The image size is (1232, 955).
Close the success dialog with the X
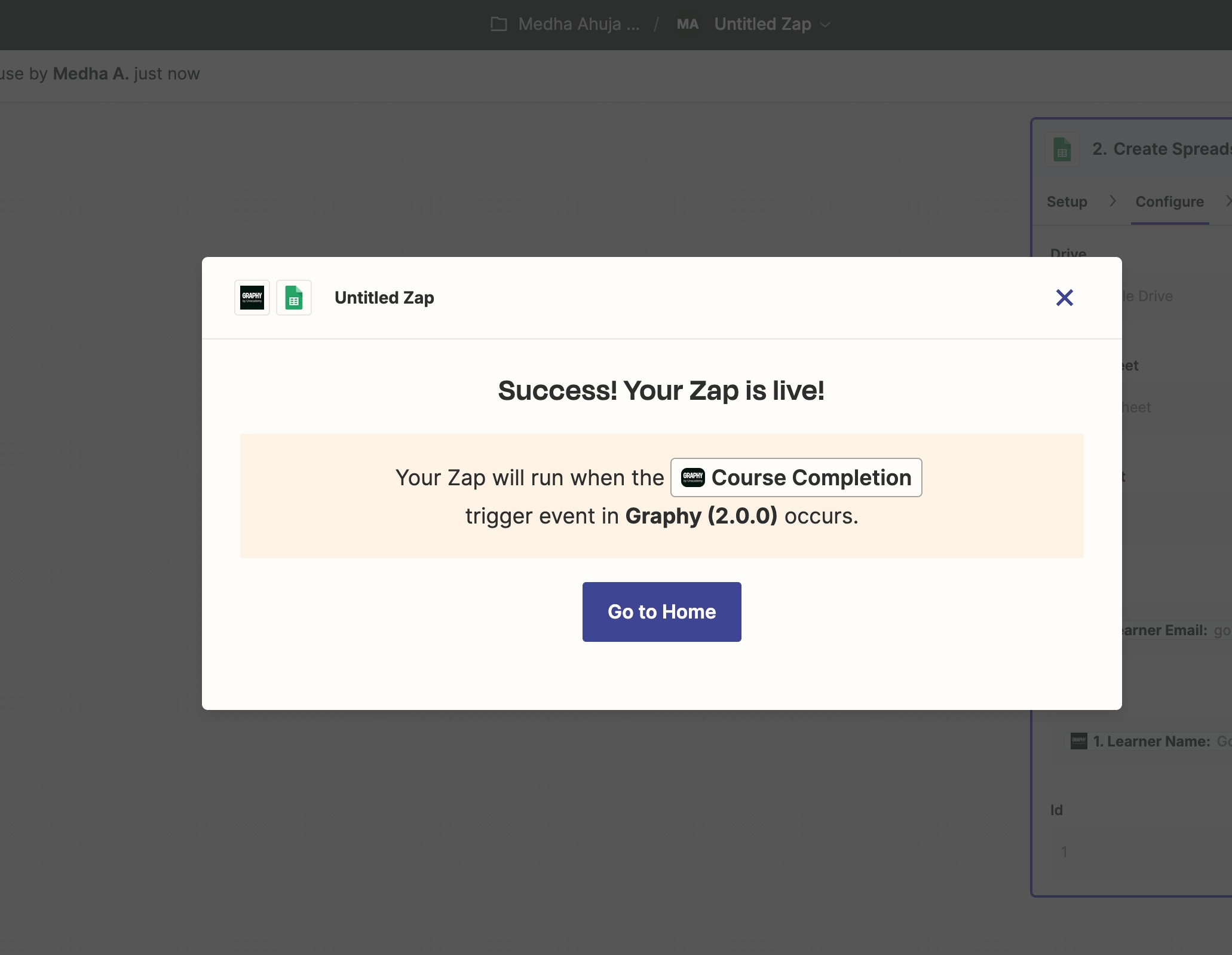(1064, 298)
